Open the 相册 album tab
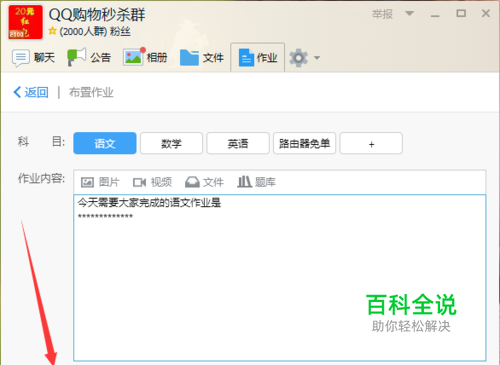Image resolution: width=500 pixels, height=365 pixels. click(x=145, y=58)
